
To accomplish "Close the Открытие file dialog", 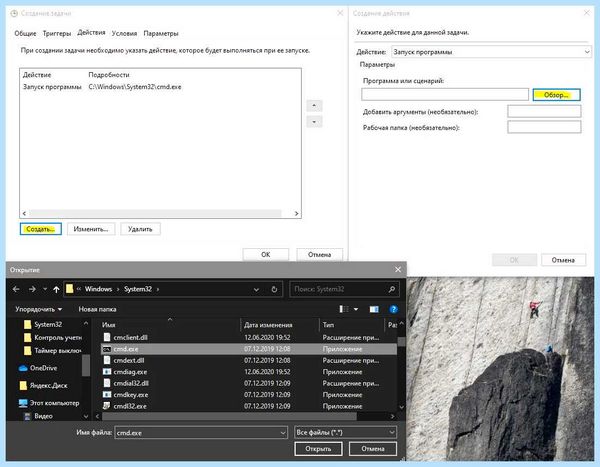I will point(398,270).
